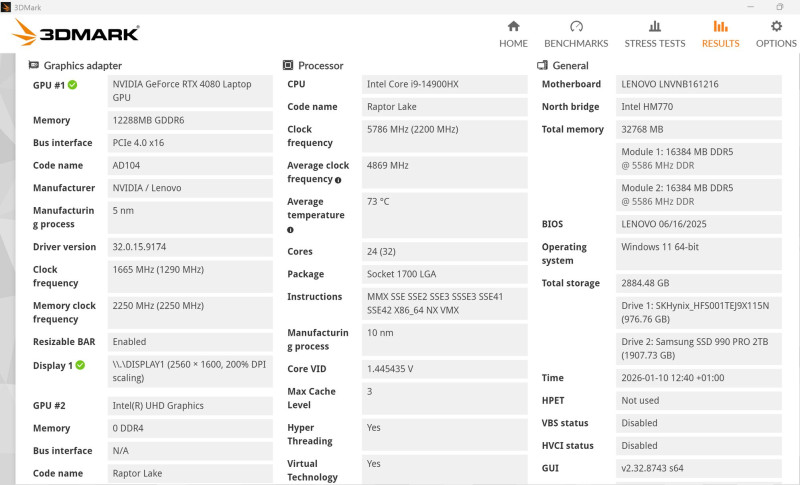Click the Socket 1700 LGA value
Screen dimensions: 800x485
tap(444, 274)
